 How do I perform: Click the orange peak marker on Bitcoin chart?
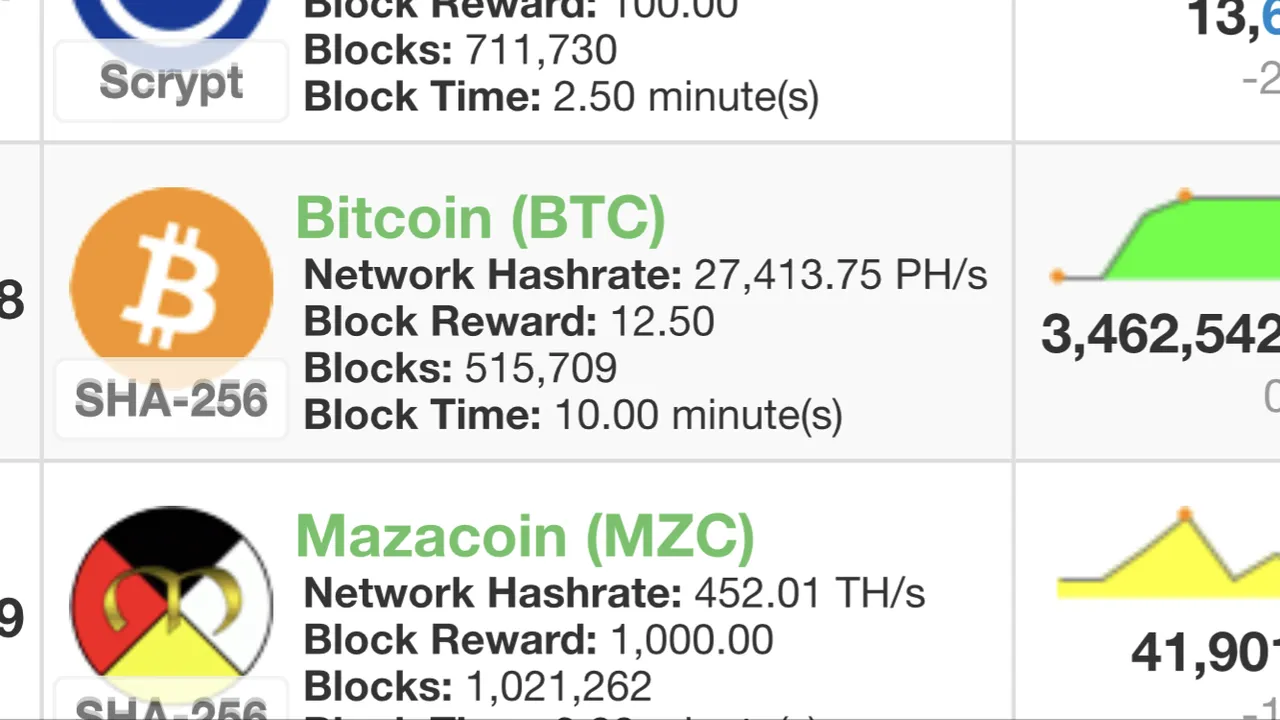1185,196
